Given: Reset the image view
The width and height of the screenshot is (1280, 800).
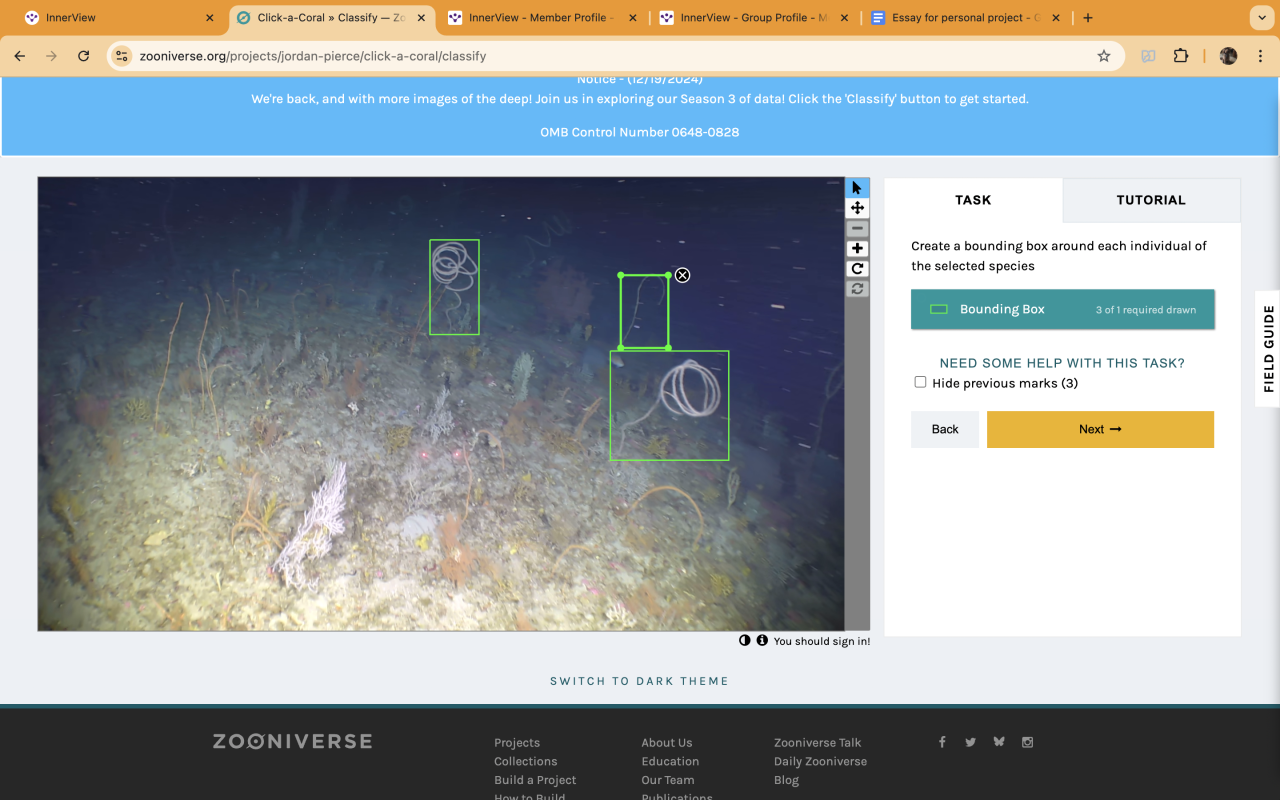Looking at the screenshot, I should pos(857,289).
